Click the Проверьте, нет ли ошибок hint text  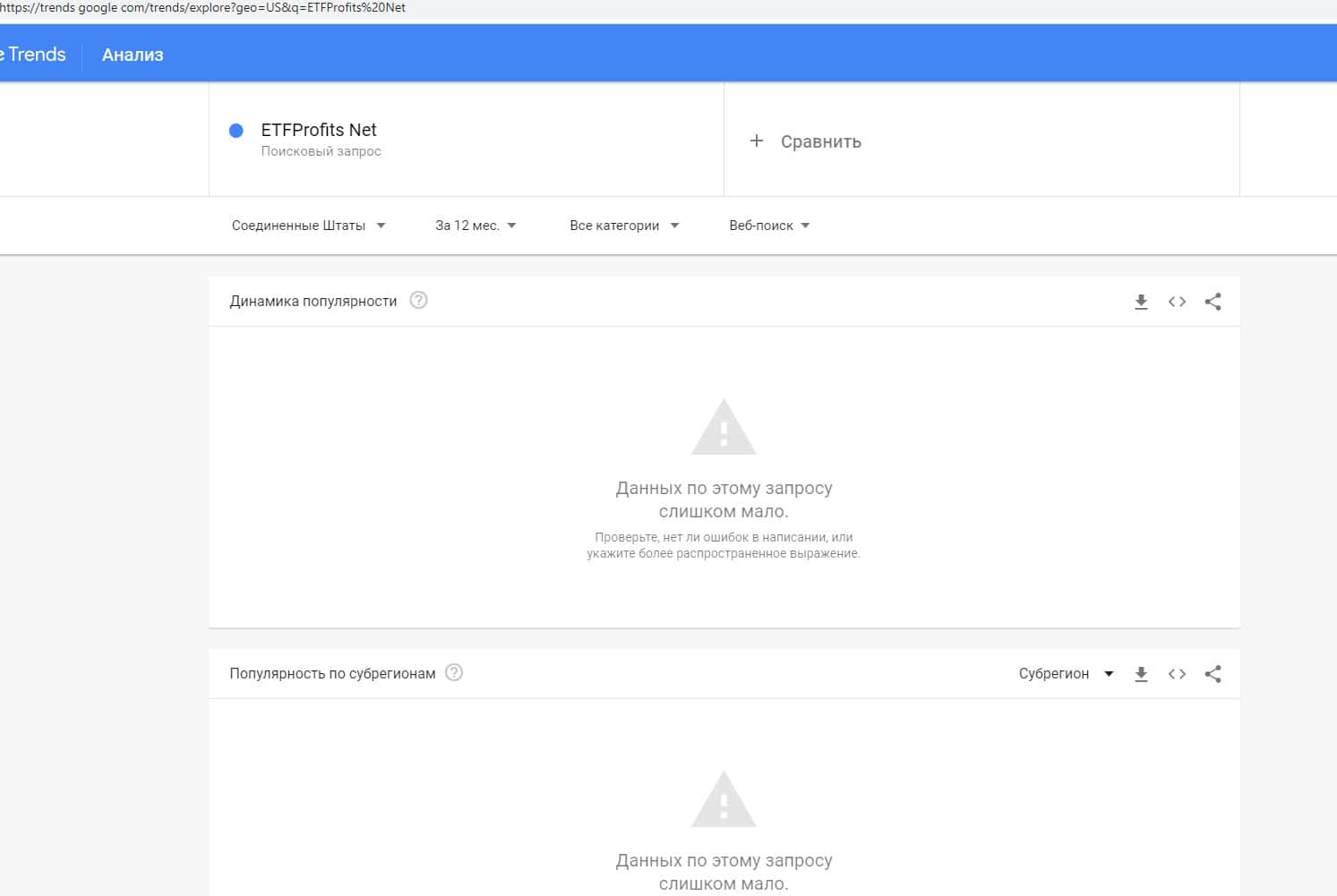pos(724,545)
